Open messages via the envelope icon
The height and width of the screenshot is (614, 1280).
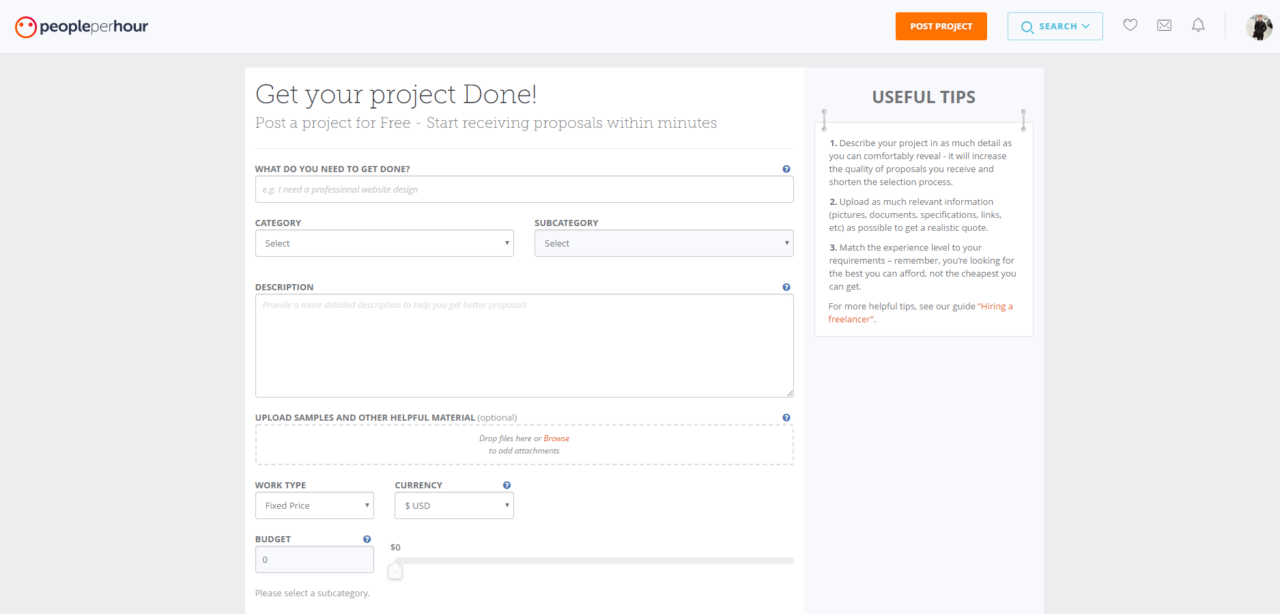1164,26
